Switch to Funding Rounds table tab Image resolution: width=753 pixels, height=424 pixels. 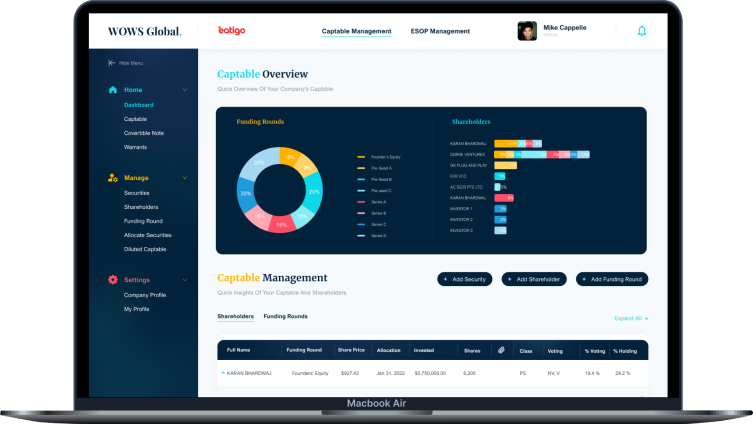coord(285,316)
